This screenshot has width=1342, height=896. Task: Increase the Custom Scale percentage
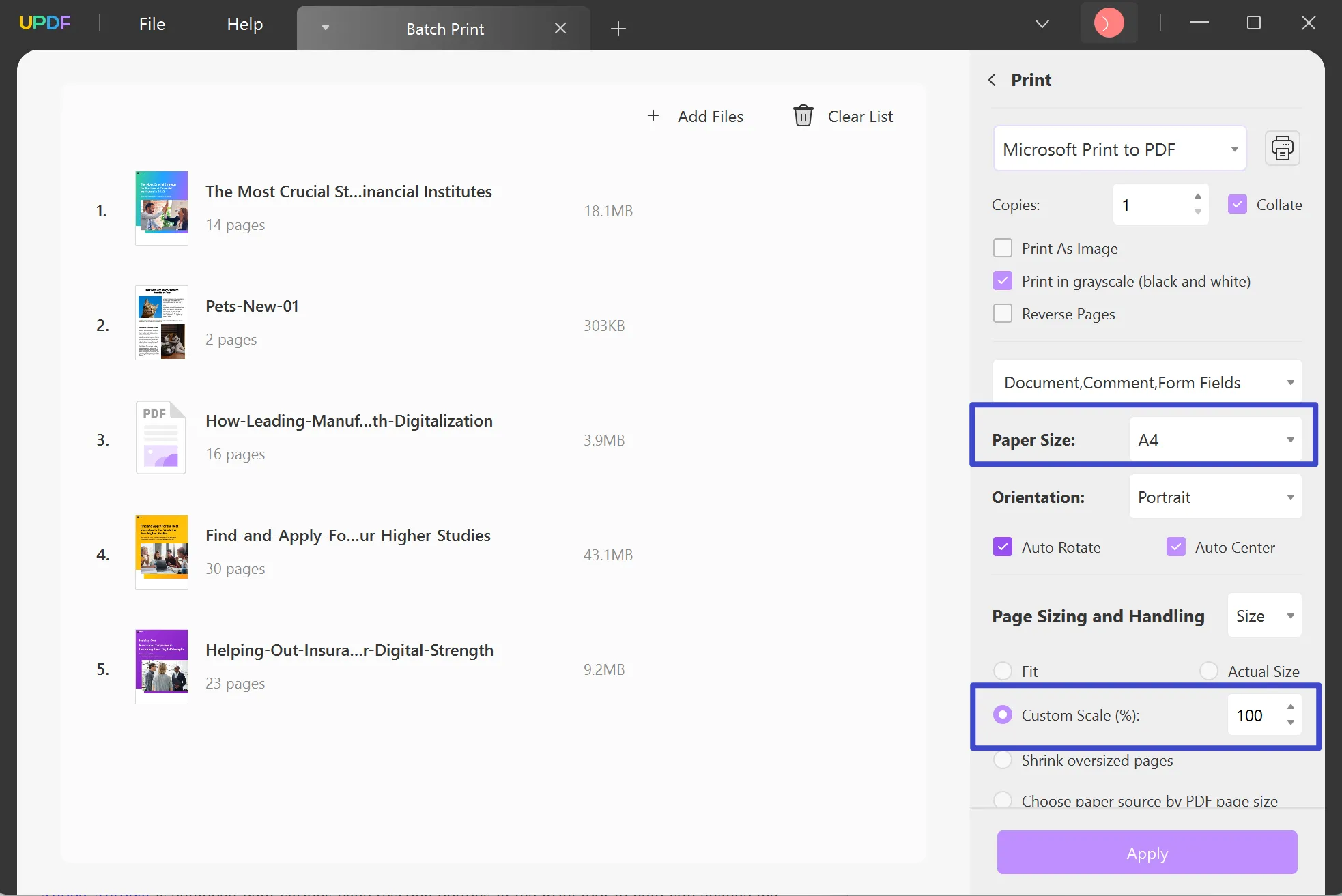click(1291, 706)
